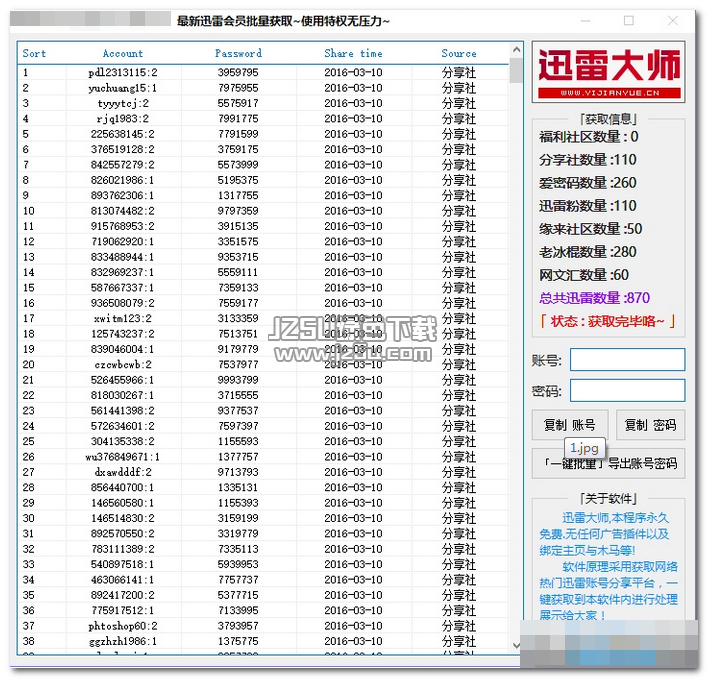This screenshot has height=679, width=707.
Task: Click password 9993799
Action: (238, 380)
